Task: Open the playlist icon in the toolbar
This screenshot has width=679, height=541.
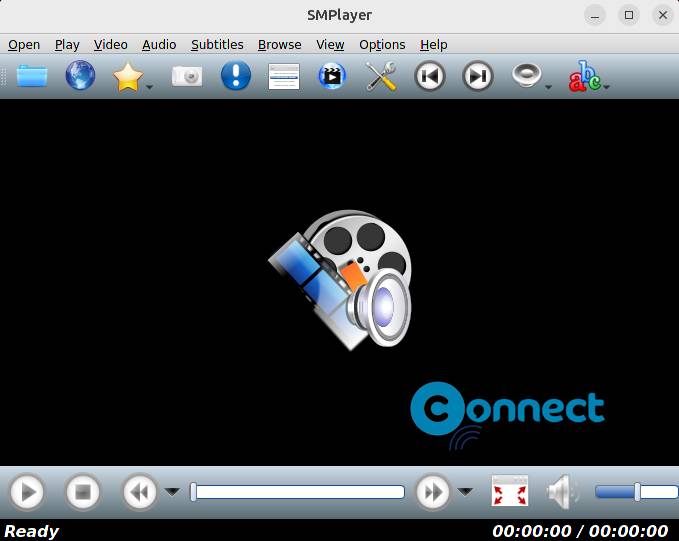Action: (284, 77)
